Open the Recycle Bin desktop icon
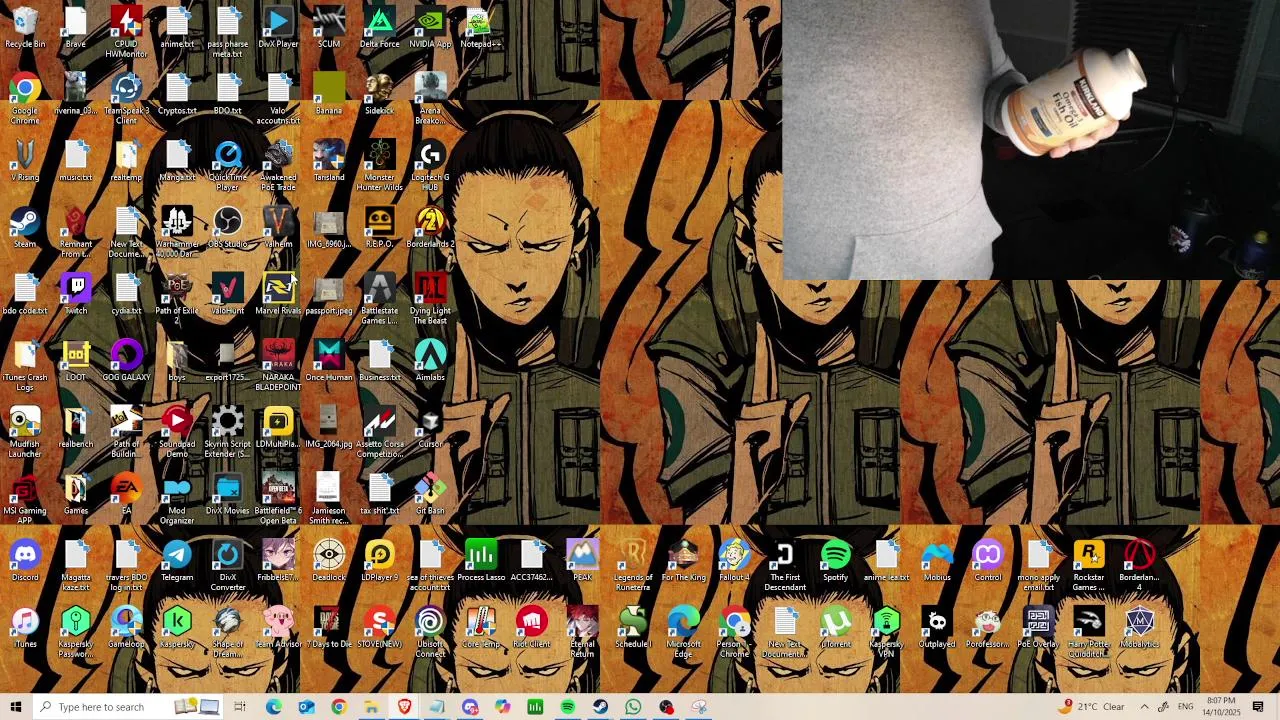Screen dimensions: 1280x720 [25, 28]
